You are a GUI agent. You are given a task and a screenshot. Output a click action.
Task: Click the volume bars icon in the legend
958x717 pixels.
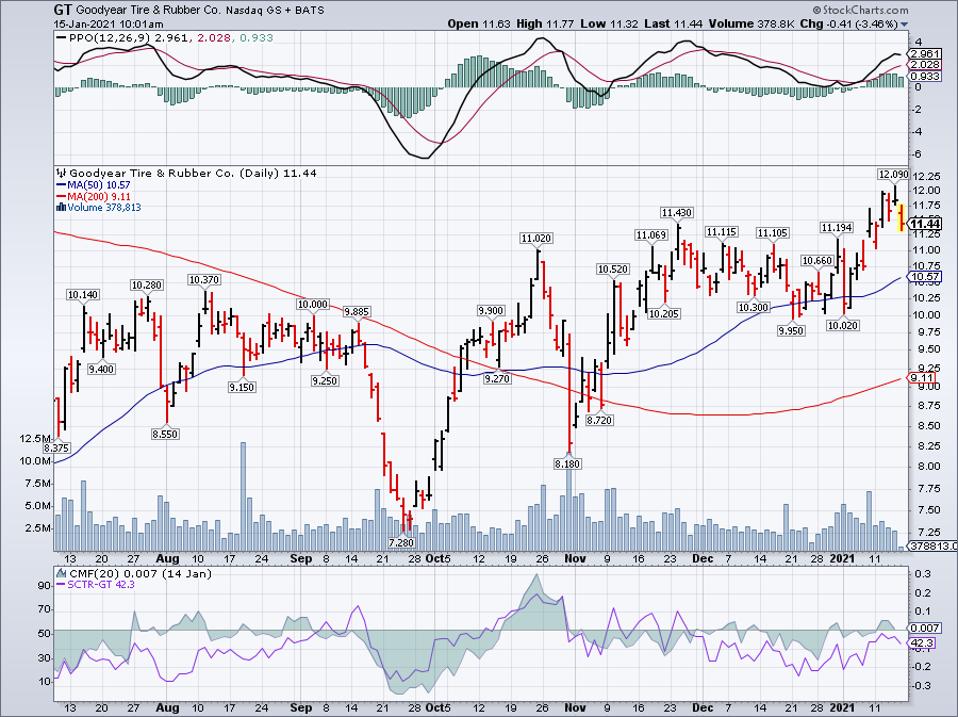click(x=60, y=207)
